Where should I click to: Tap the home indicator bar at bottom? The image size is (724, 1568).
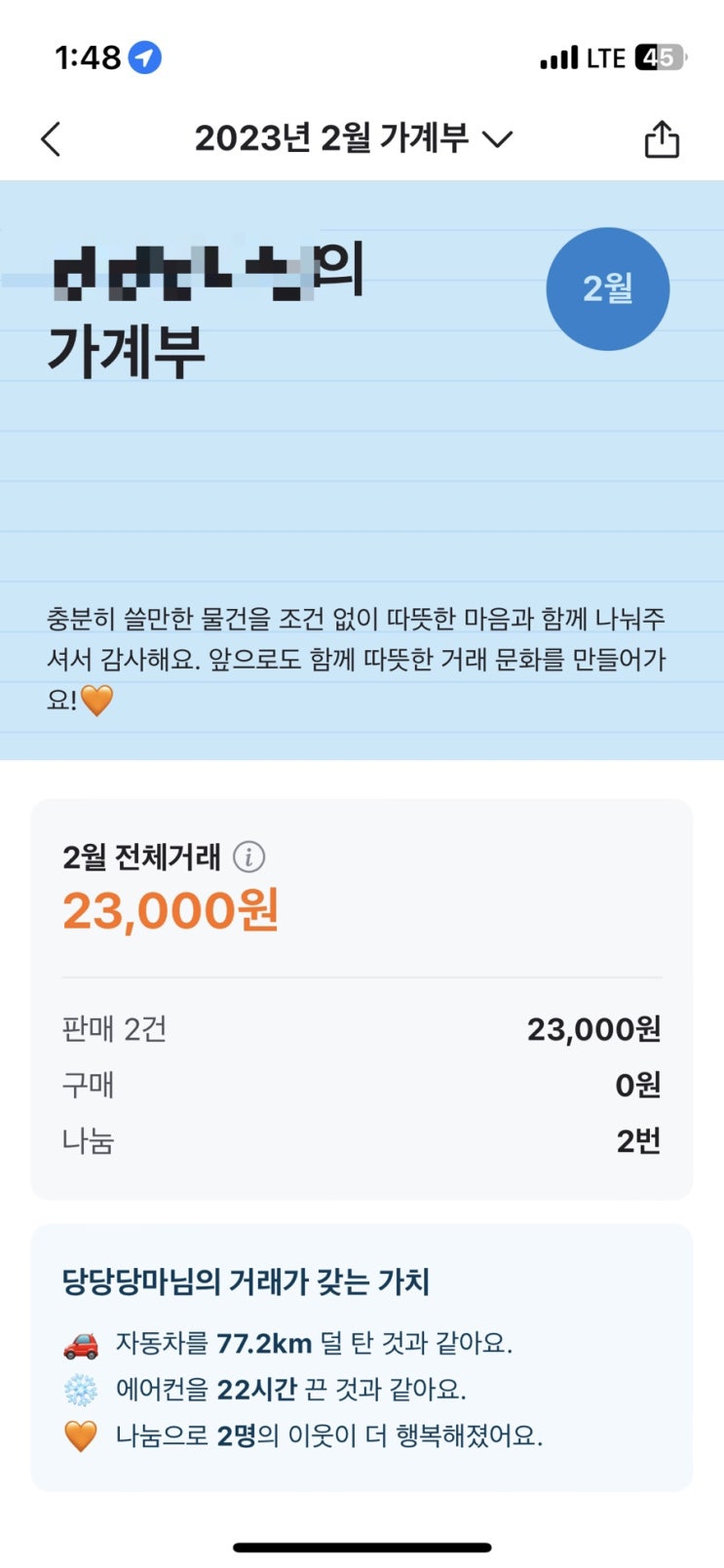pos(362,1547)
